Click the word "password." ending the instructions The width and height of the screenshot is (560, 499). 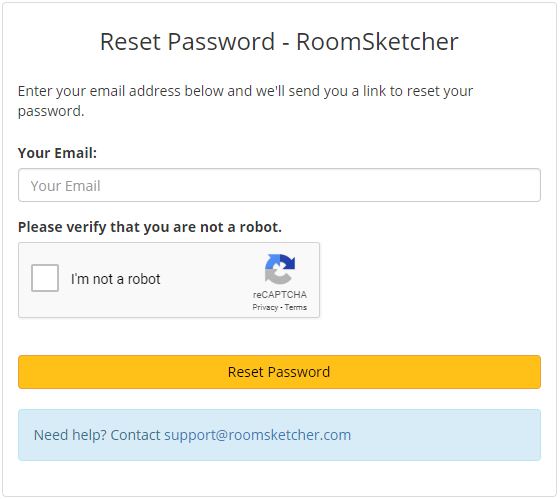point(51,111)
